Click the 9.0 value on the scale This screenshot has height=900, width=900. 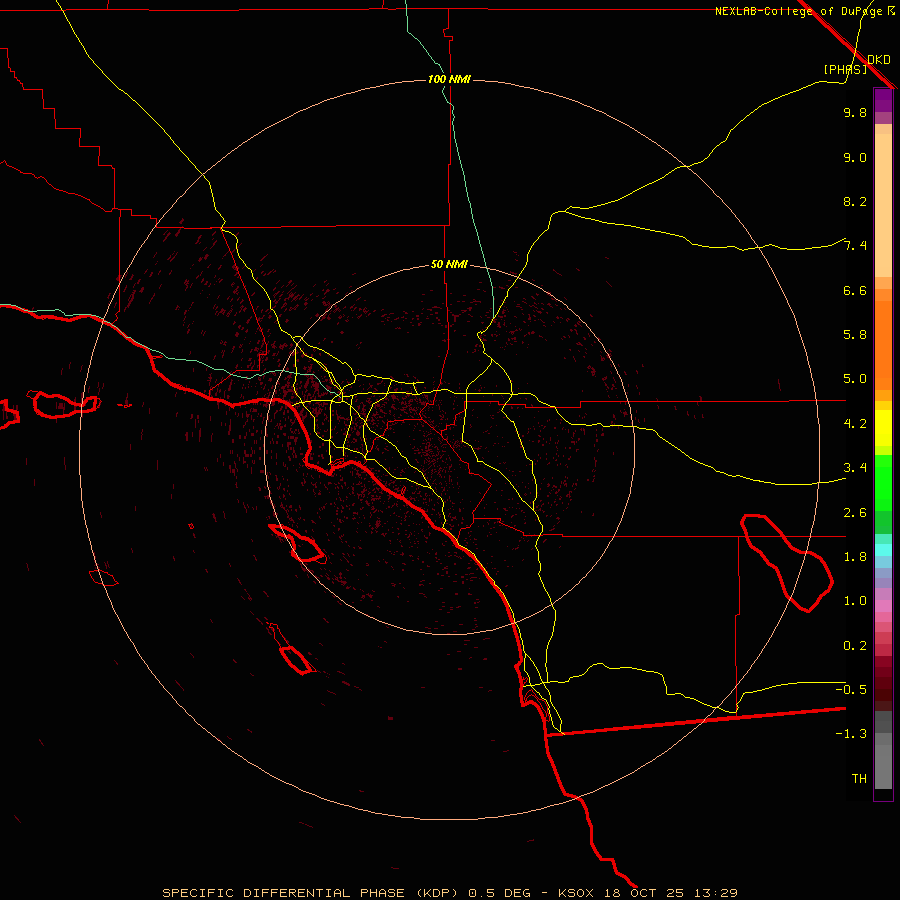(854, 157)
